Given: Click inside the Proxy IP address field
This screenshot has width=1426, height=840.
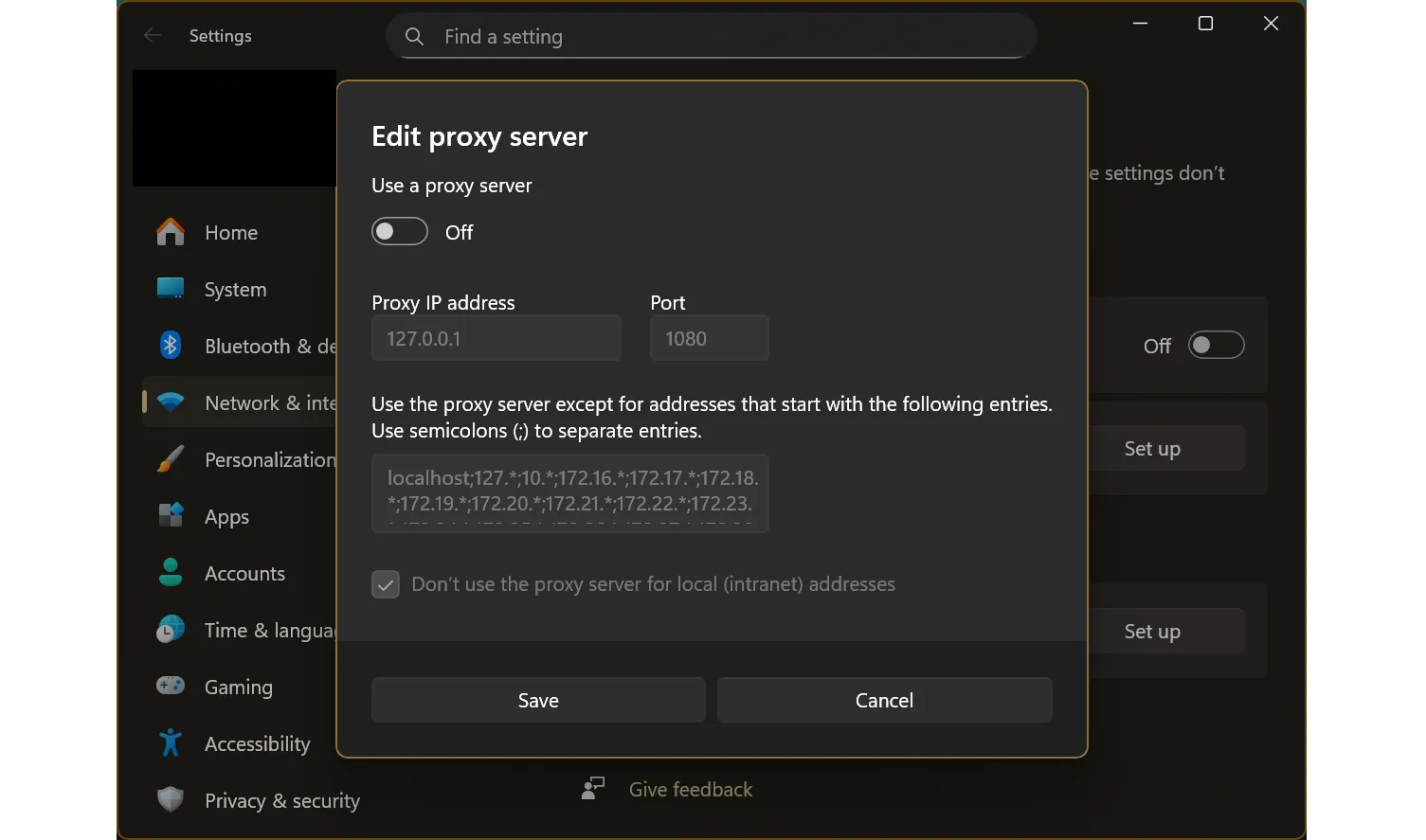Looking at the screenshot, I should [496, 338].
